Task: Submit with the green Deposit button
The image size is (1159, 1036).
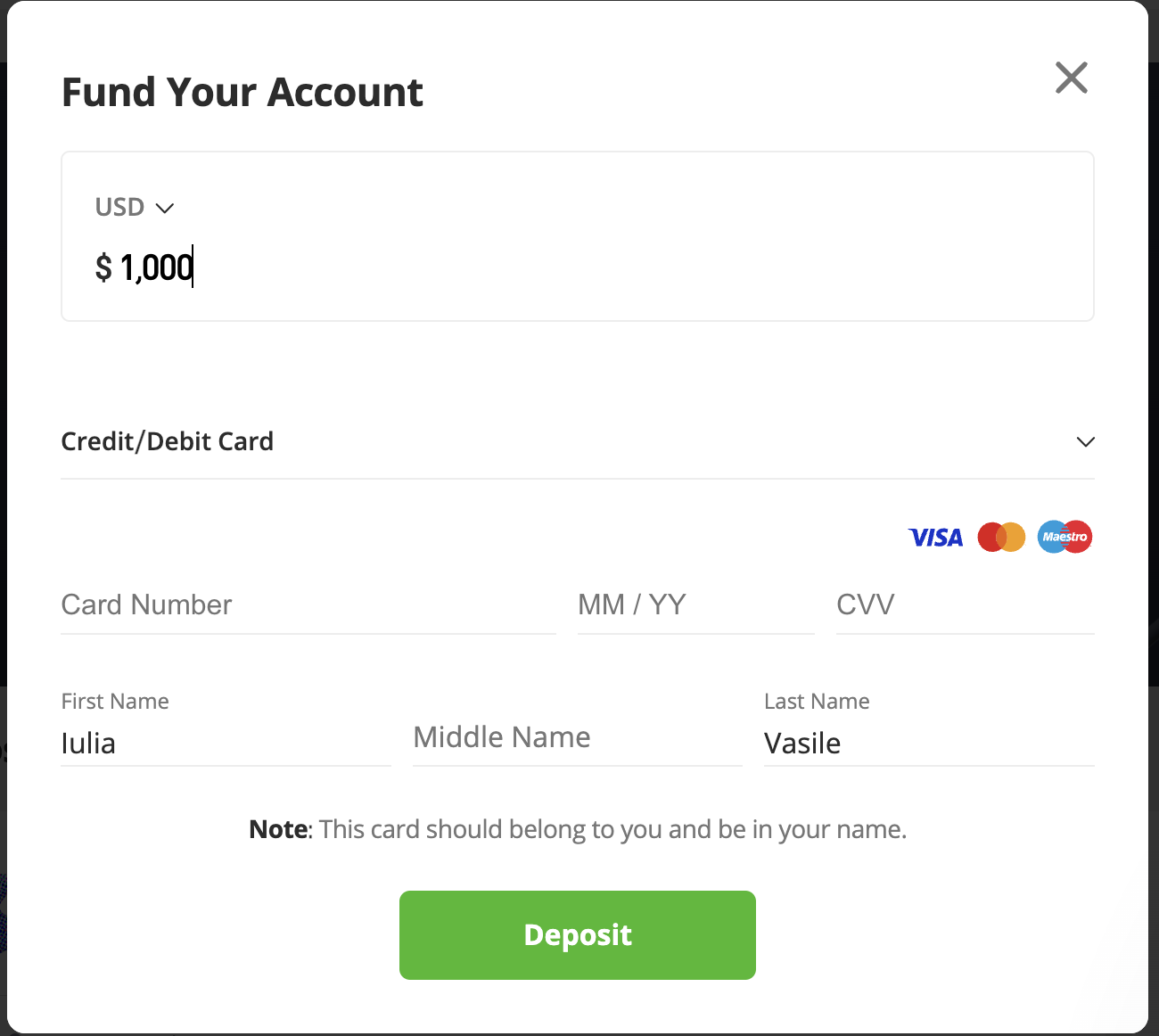Action: (x=578, y=935)
